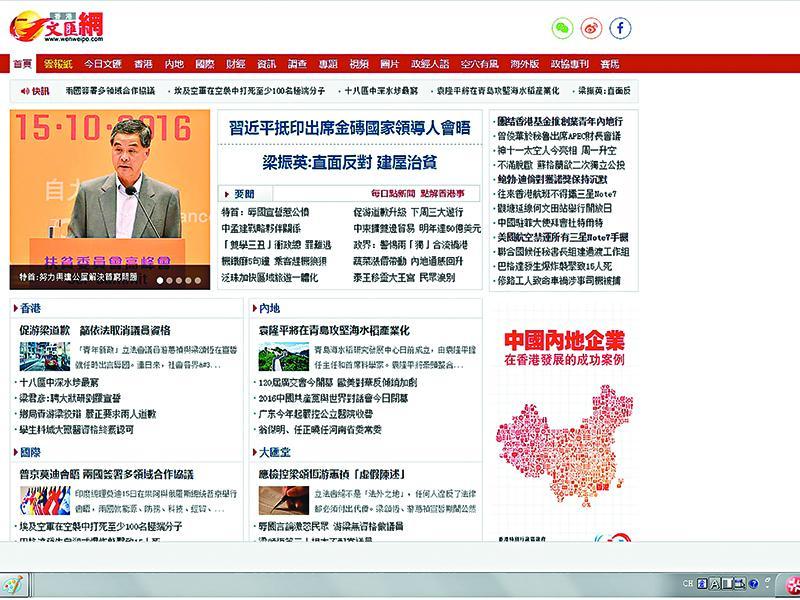The height and width of the screenshot is (600, 800).
Task: Open headline 習近平抵印出席金磚國家領導人會晤
Action: (351, 127)
